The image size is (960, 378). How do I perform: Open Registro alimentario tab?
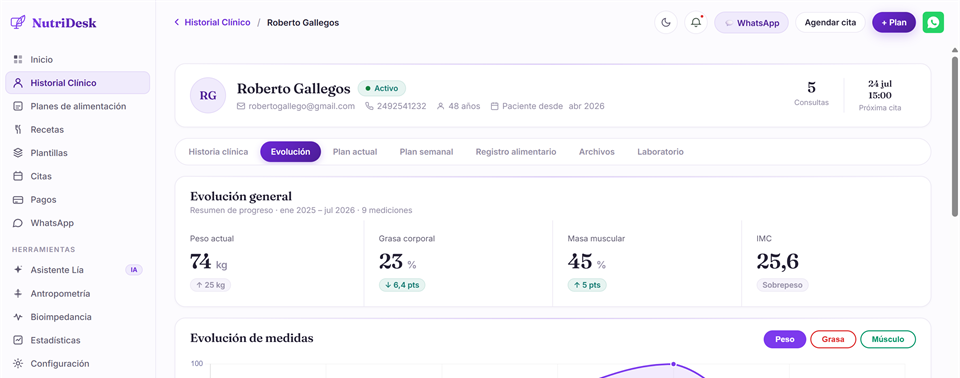pyautogui.click(x=516, y=152)
